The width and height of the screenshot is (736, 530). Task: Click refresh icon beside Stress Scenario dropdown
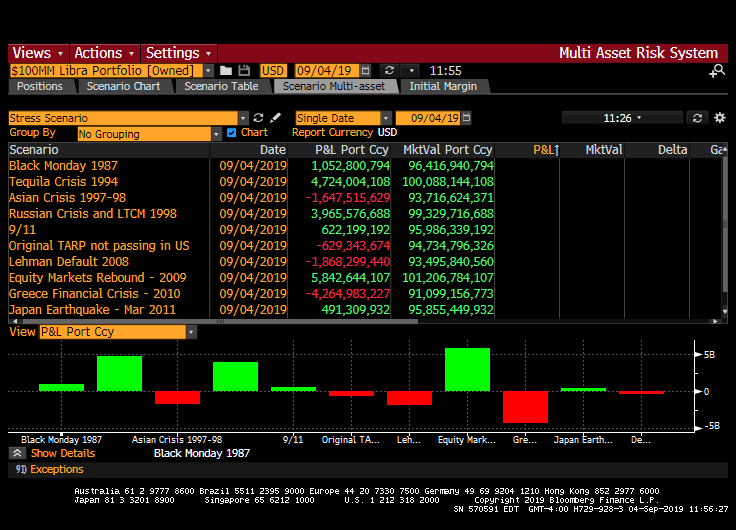[259, 118]
